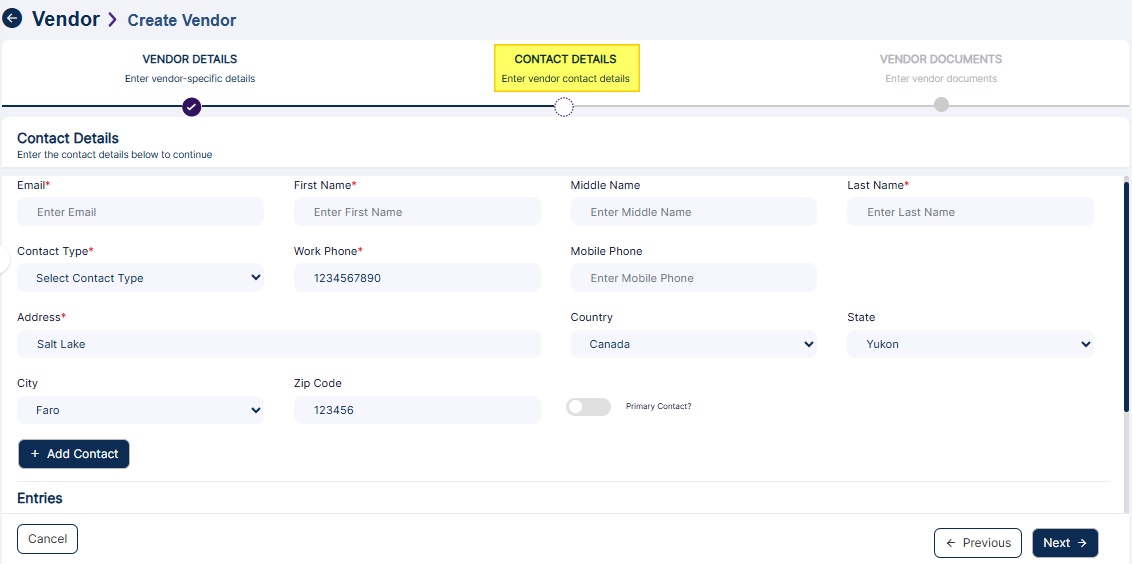Image resolution: width=1132 pixels, height=564 pixels.
Task: Click the Add Contact button
Action: [74, 454]
